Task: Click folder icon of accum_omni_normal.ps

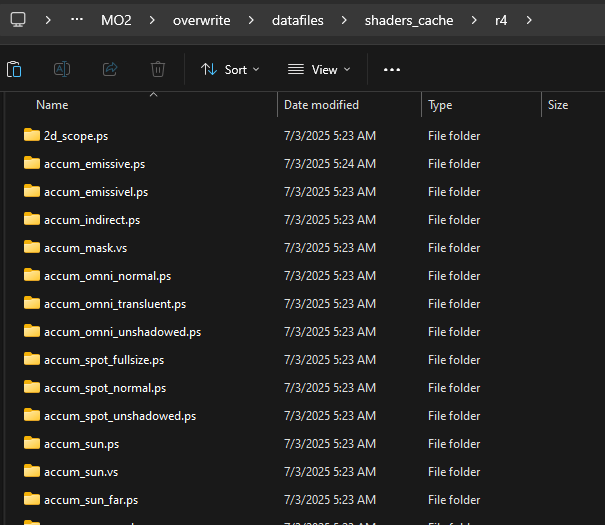Action: [32, 275]
